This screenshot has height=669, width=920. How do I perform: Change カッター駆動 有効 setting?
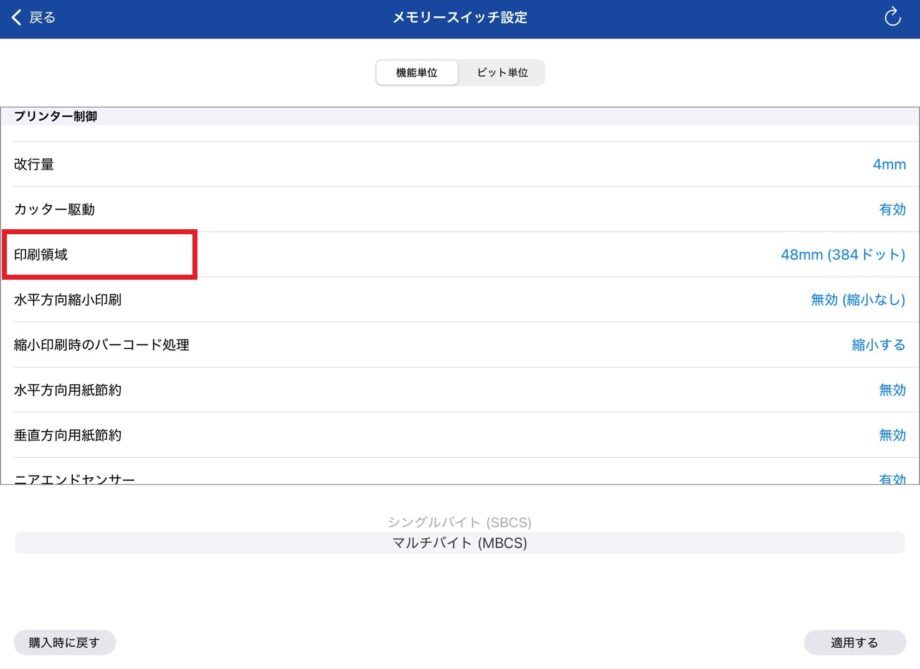tap(891, 209)
